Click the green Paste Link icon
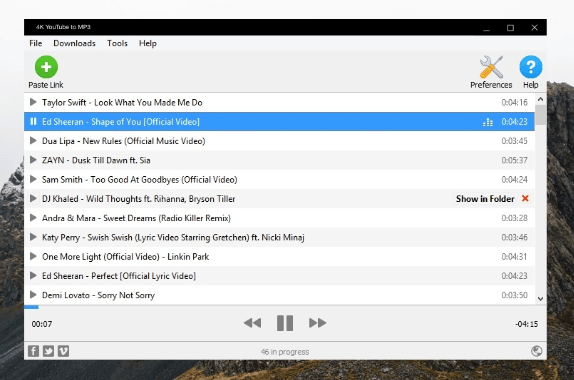 pyautogui.click(x=46, y=67)
